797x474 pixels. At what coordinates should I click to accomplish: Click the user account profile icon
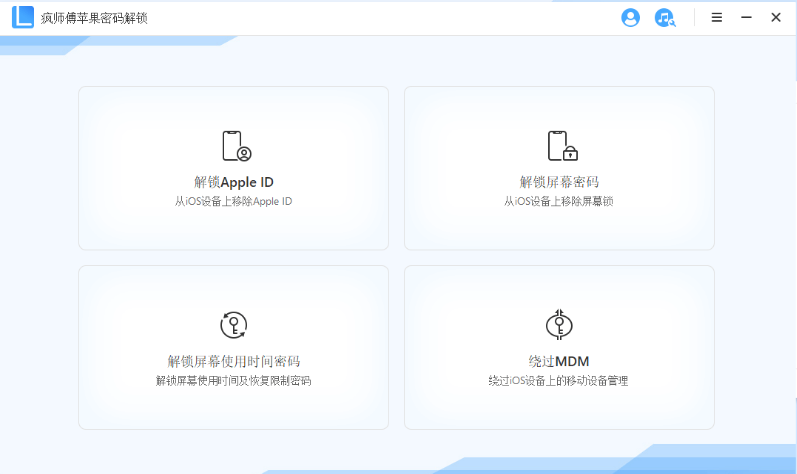[630, 18]
